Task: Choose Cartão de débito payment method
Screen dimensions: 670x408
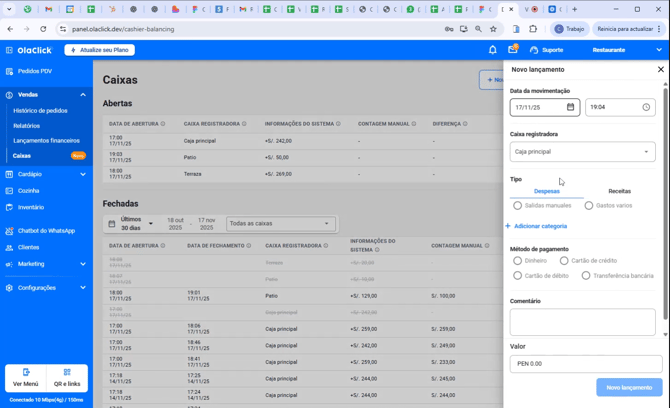Action: [x=517, y=276]
